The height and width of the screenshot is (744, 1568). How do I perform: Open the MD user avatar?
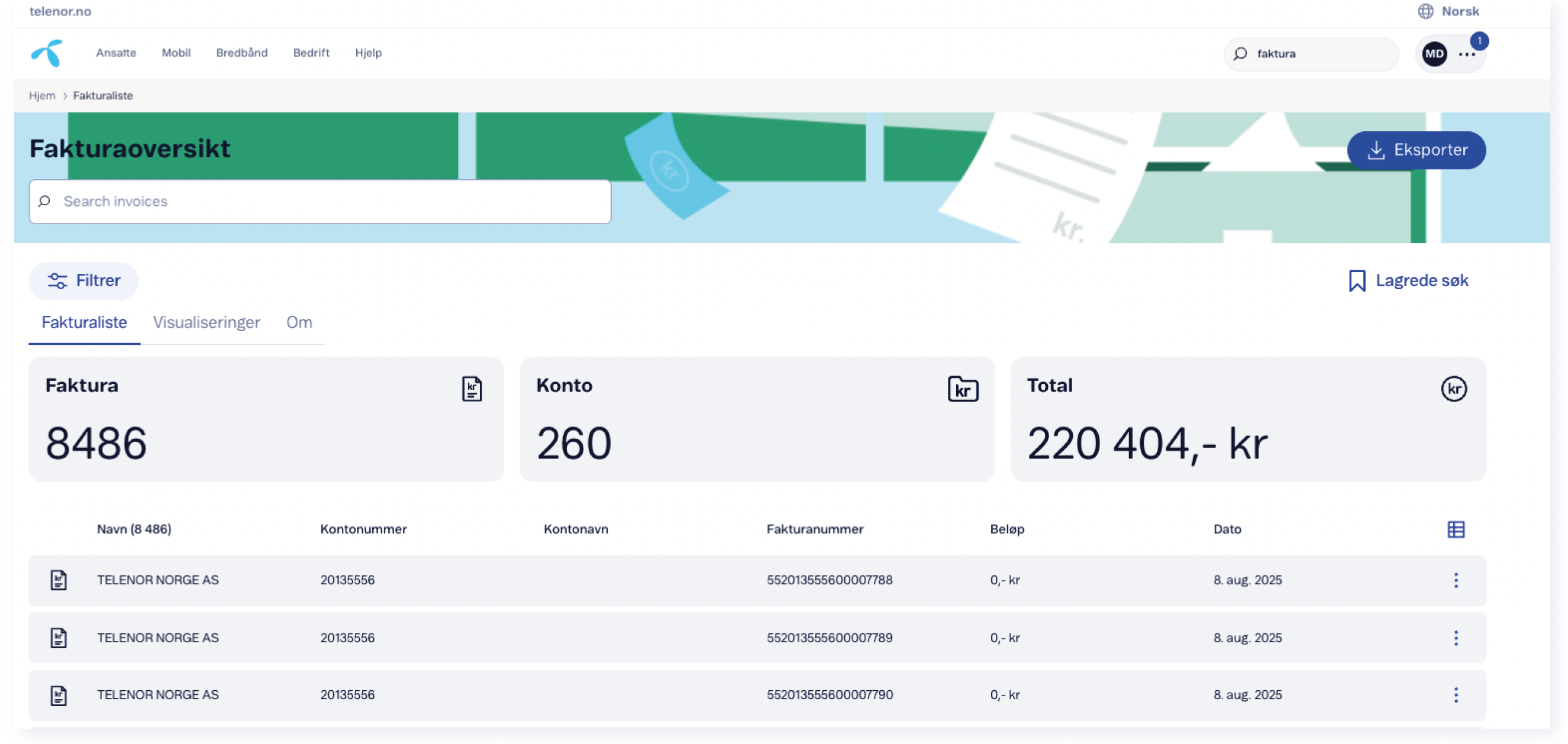(1434, 54)
